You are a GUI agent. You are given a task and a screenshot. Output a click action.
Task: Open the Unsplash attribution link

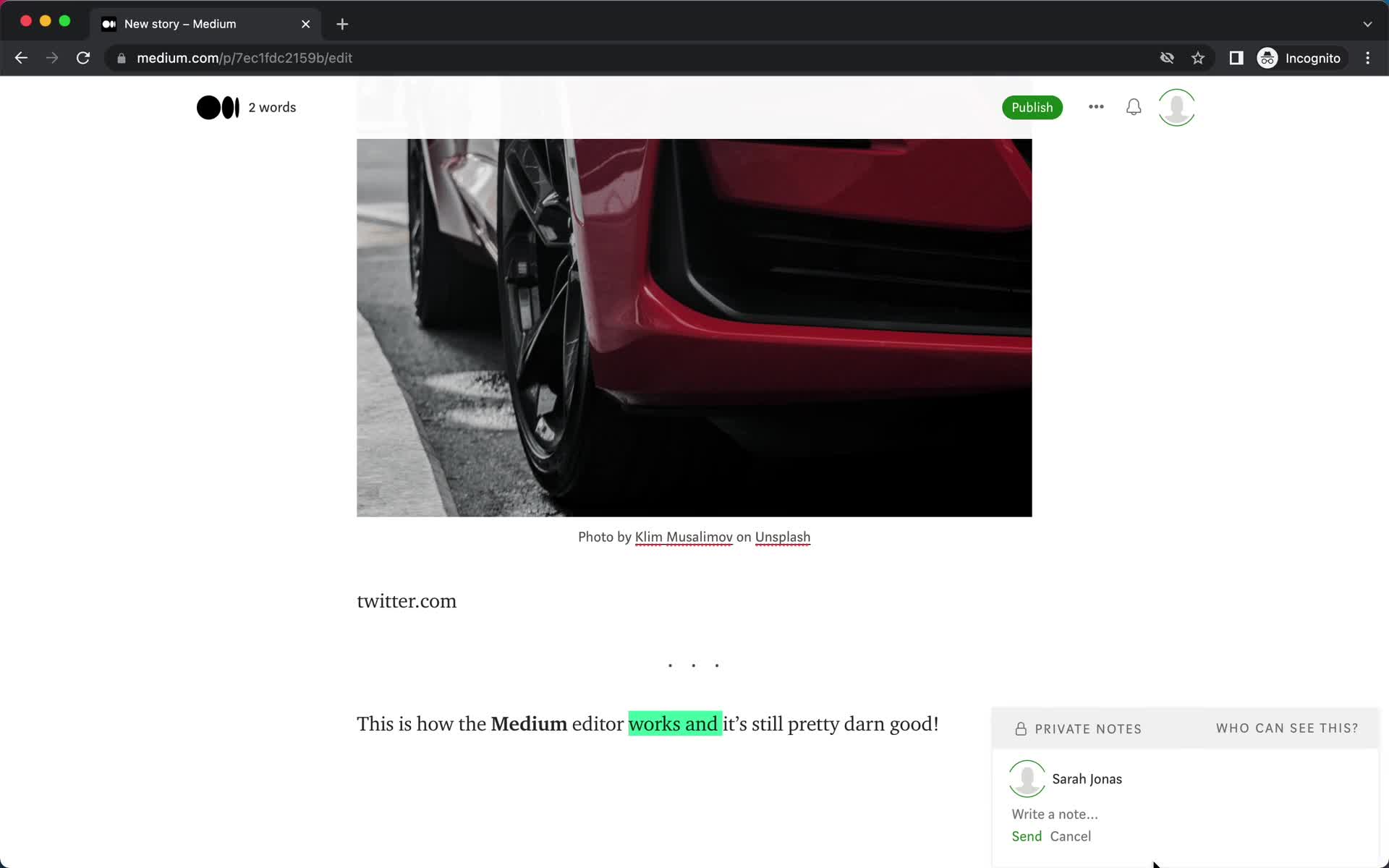[783, 537]
